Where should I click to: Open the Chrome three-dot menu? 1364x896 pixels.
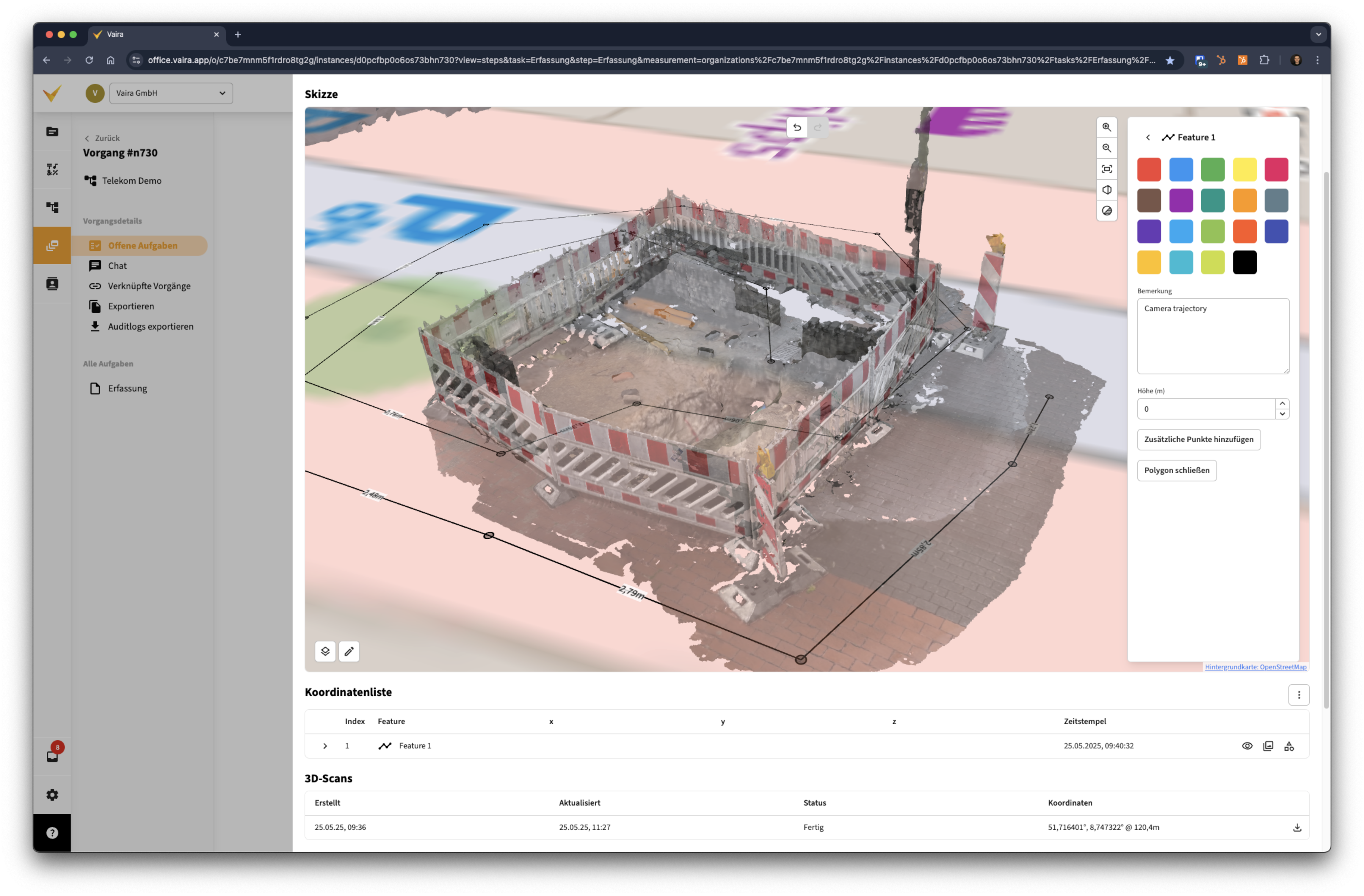[x=1317, y=60]
